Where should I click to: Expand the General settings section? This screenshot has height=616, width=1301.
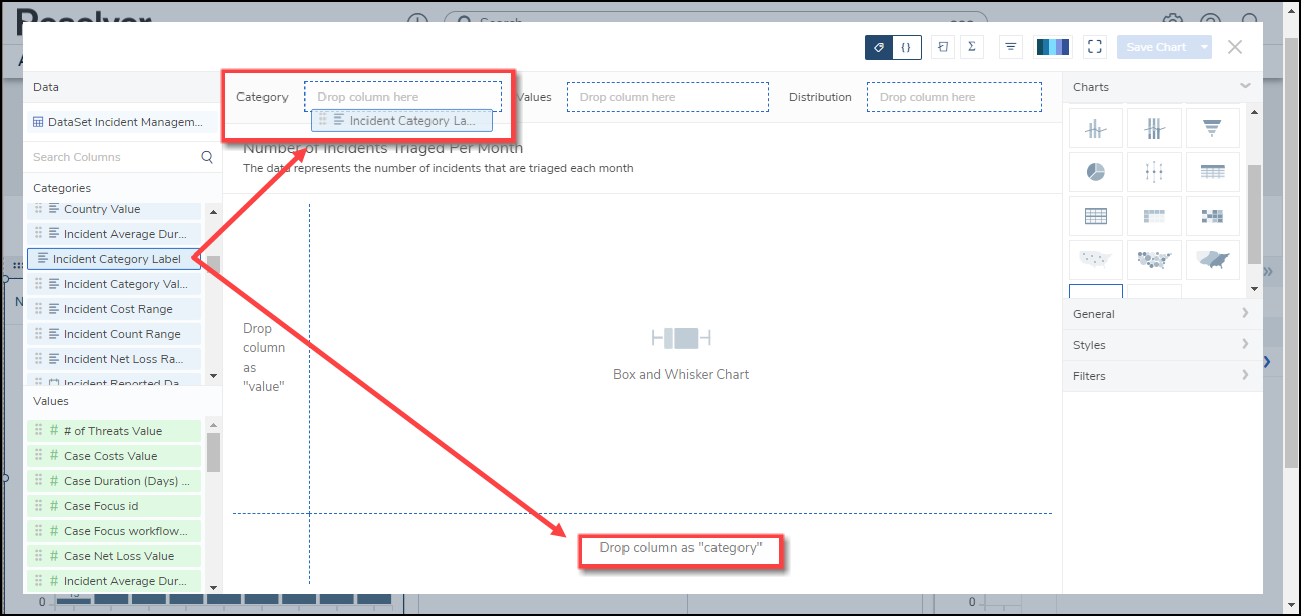coord(1162,314)
